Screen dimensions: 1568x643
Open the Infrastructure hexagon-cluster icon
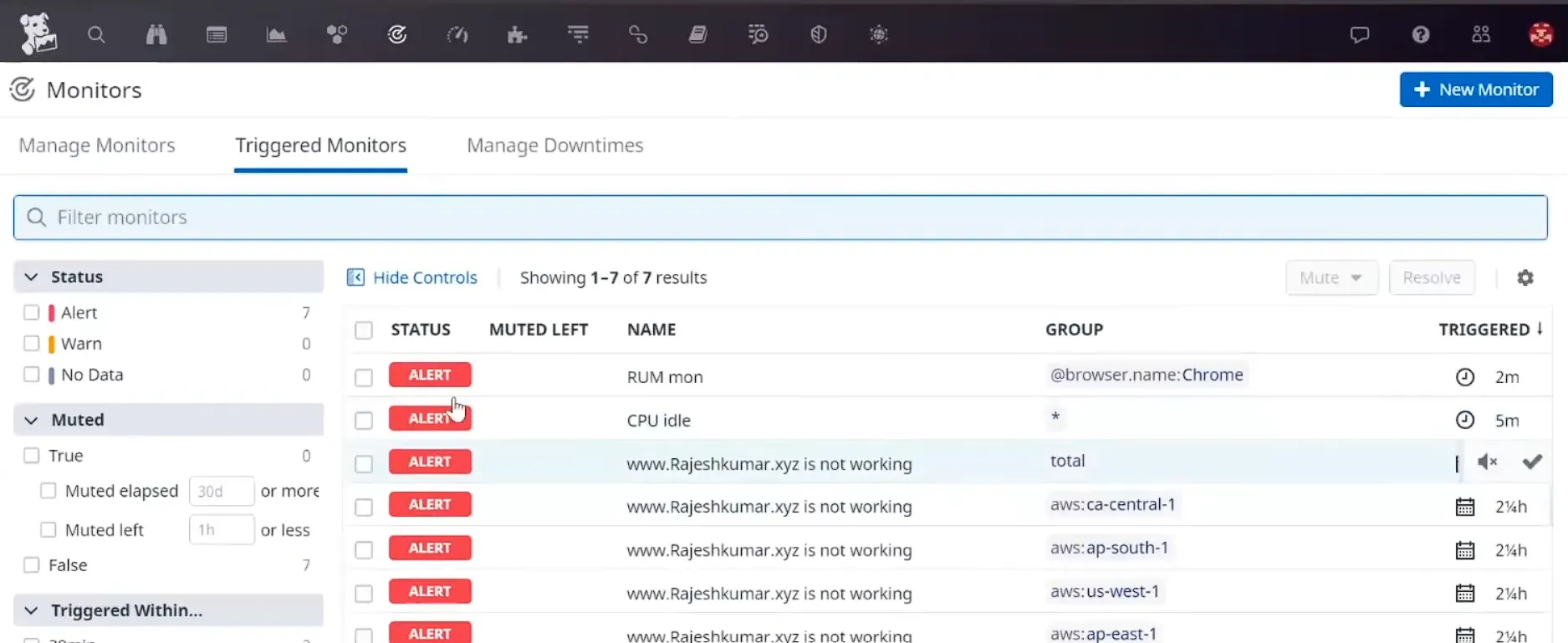[337, 34]
